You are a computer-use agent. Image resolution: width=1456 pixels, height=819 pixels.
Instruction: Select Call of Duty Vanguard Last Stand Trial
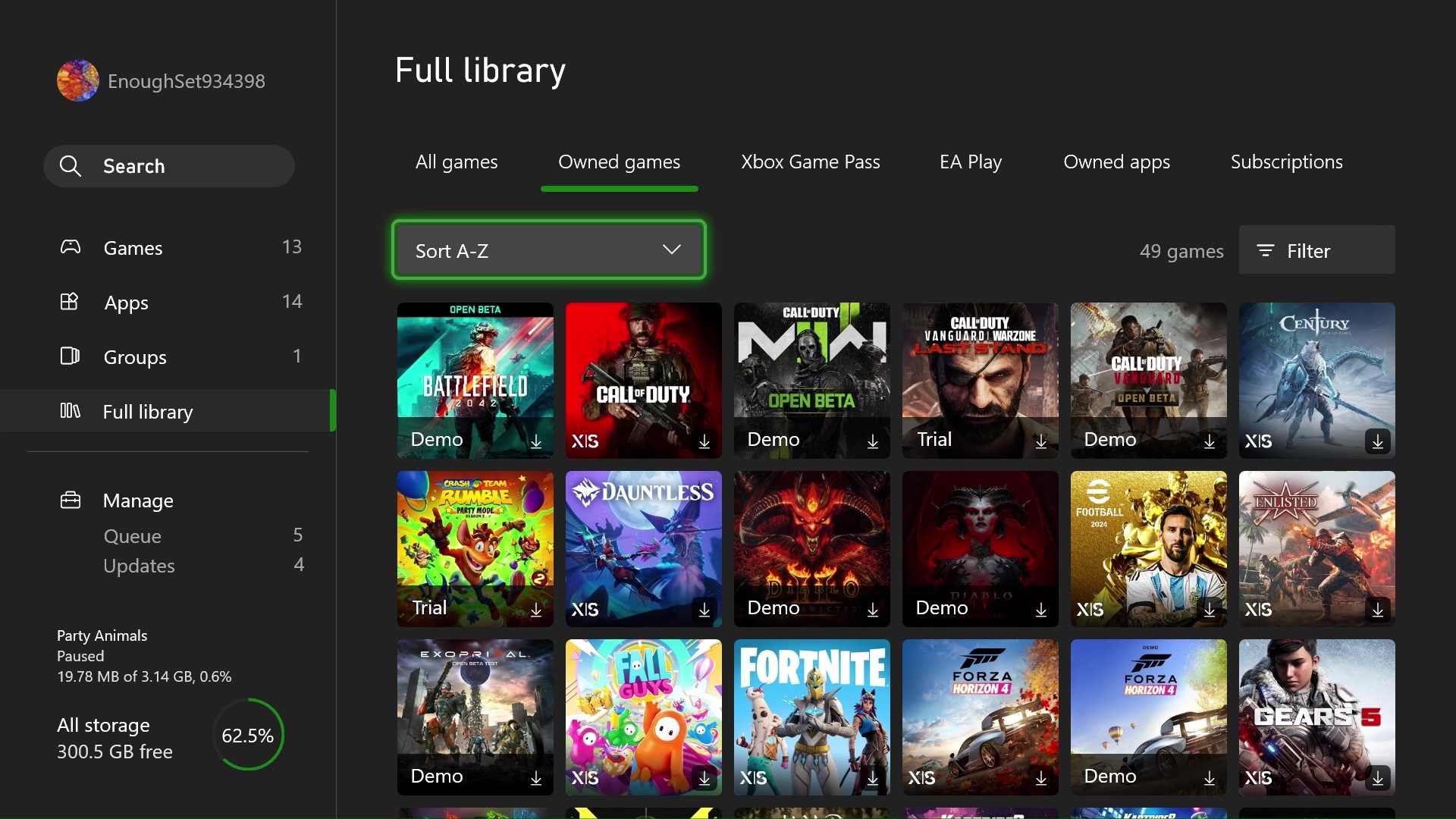tap(981, 381)
